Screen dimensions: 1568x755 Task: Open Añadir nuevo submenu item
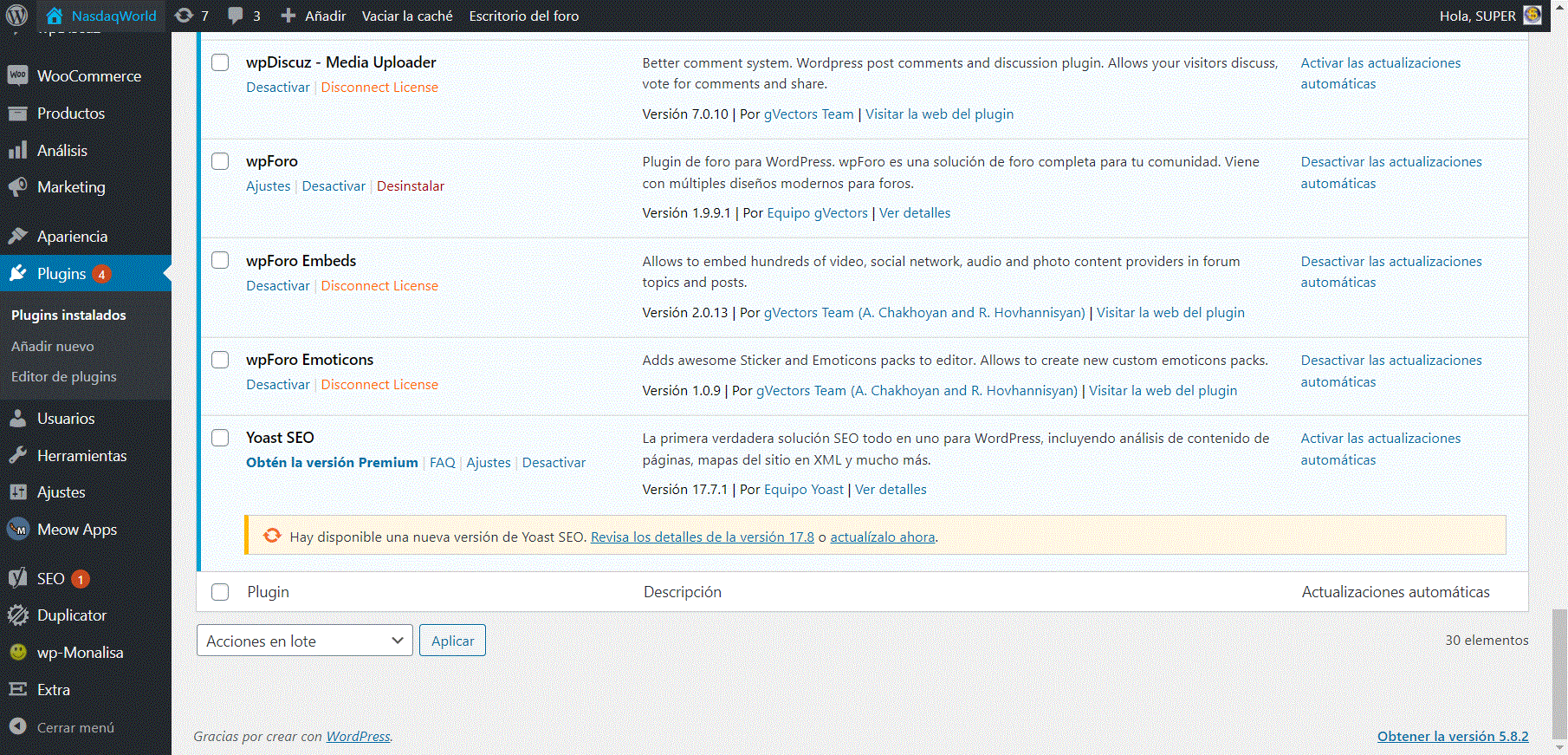(x=53, y=346)
